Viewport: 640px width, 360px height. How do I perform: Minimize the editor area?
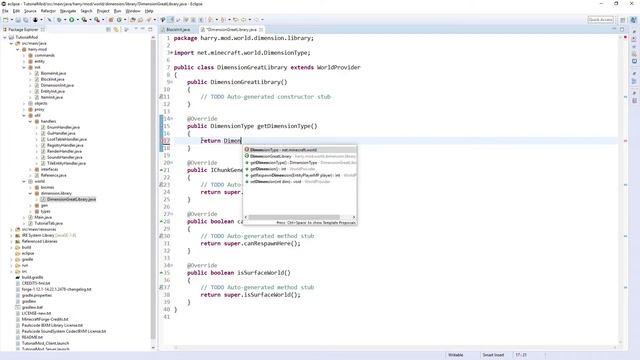point(614,29)
